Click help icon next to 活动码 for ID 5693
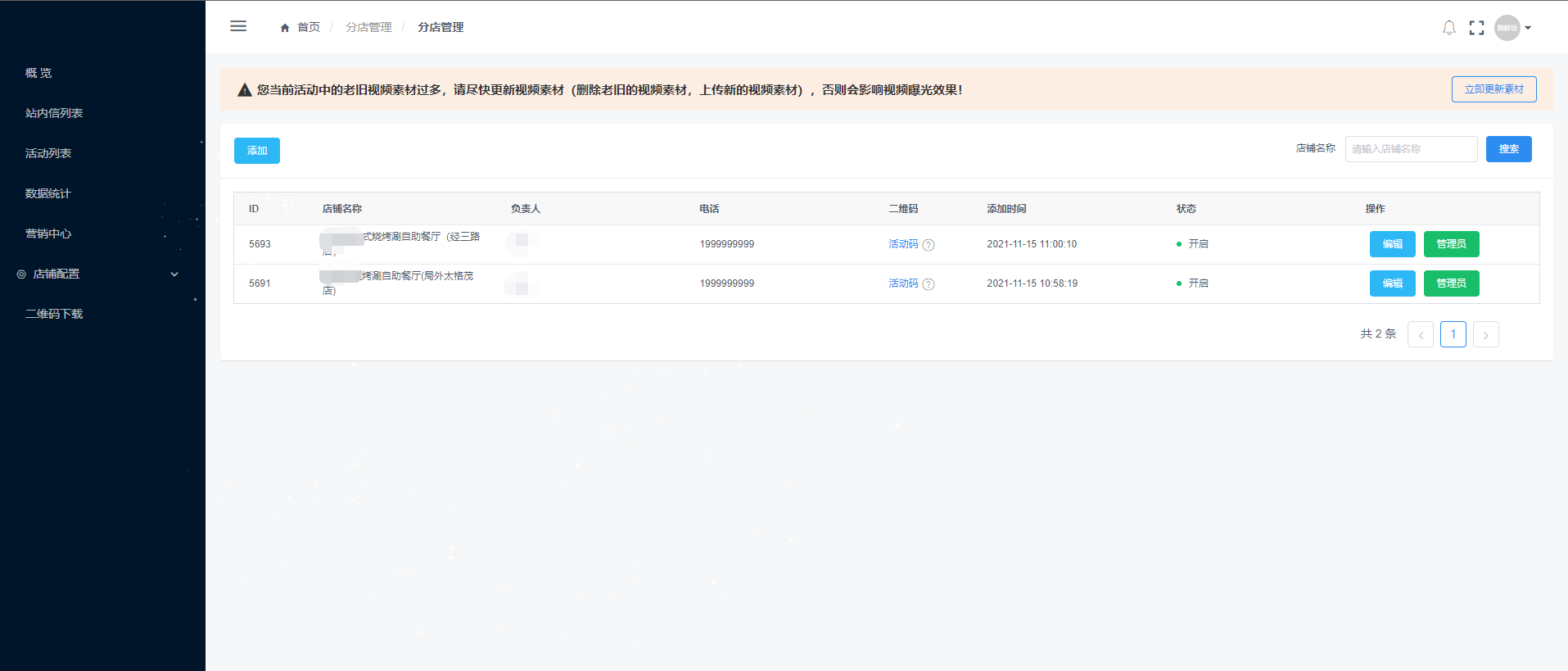Screen dimensions: 1568x671 [x=928, y=245]
